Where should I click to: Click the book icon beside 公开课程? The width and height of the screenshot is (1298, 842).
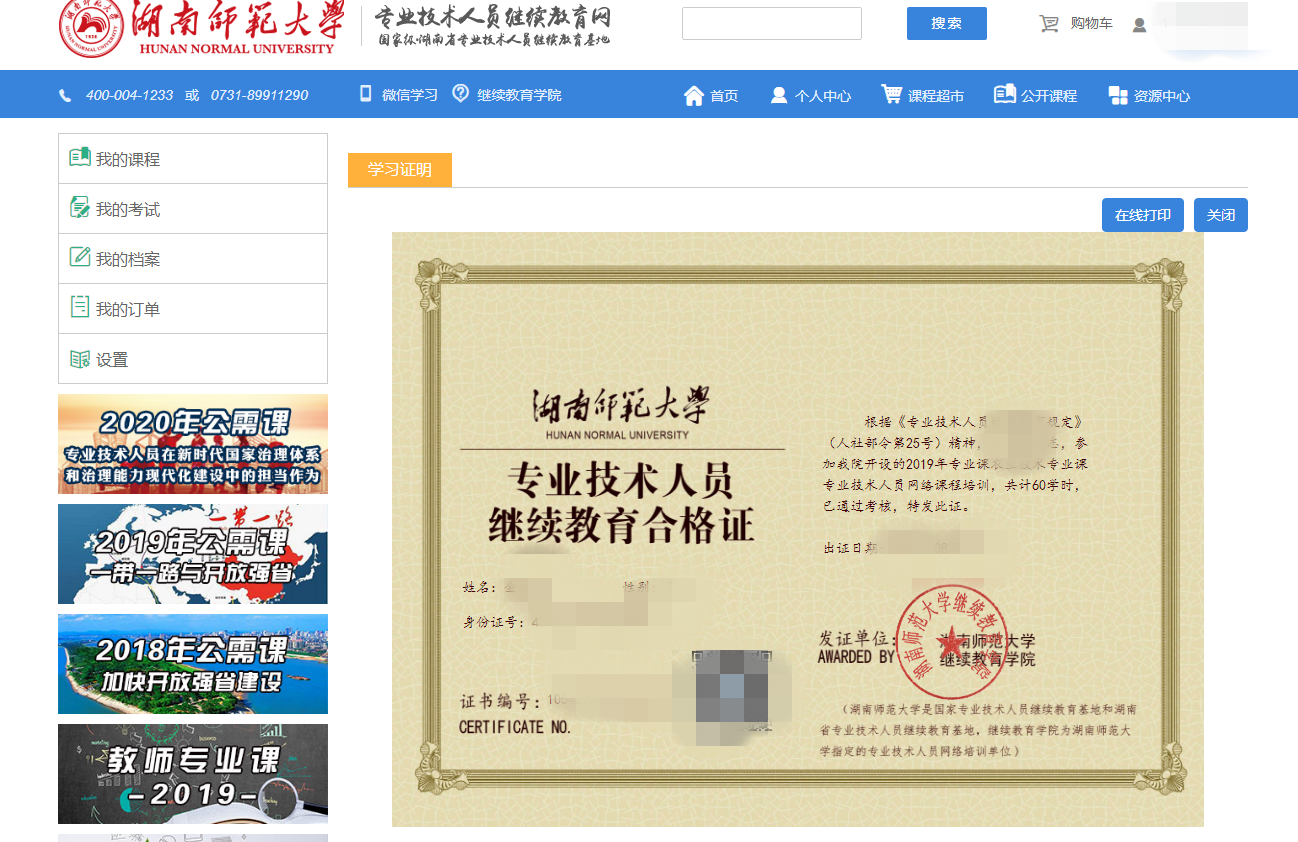coord(1004,94)
